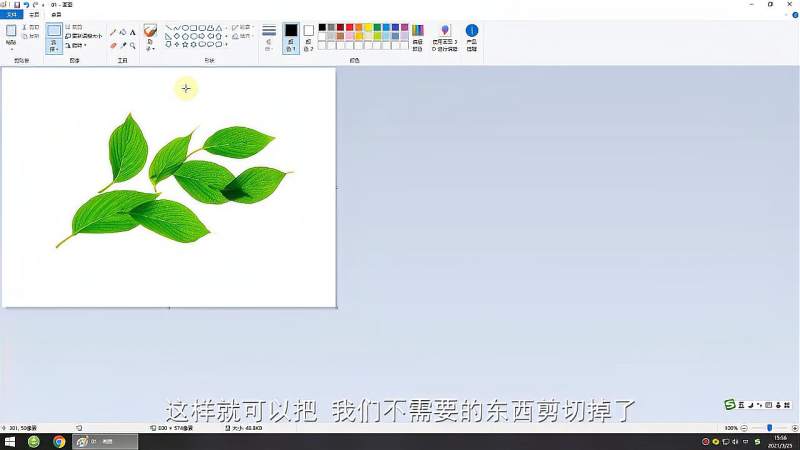Pick the brown color swatch
800x450 pixels.
(340, 36)
